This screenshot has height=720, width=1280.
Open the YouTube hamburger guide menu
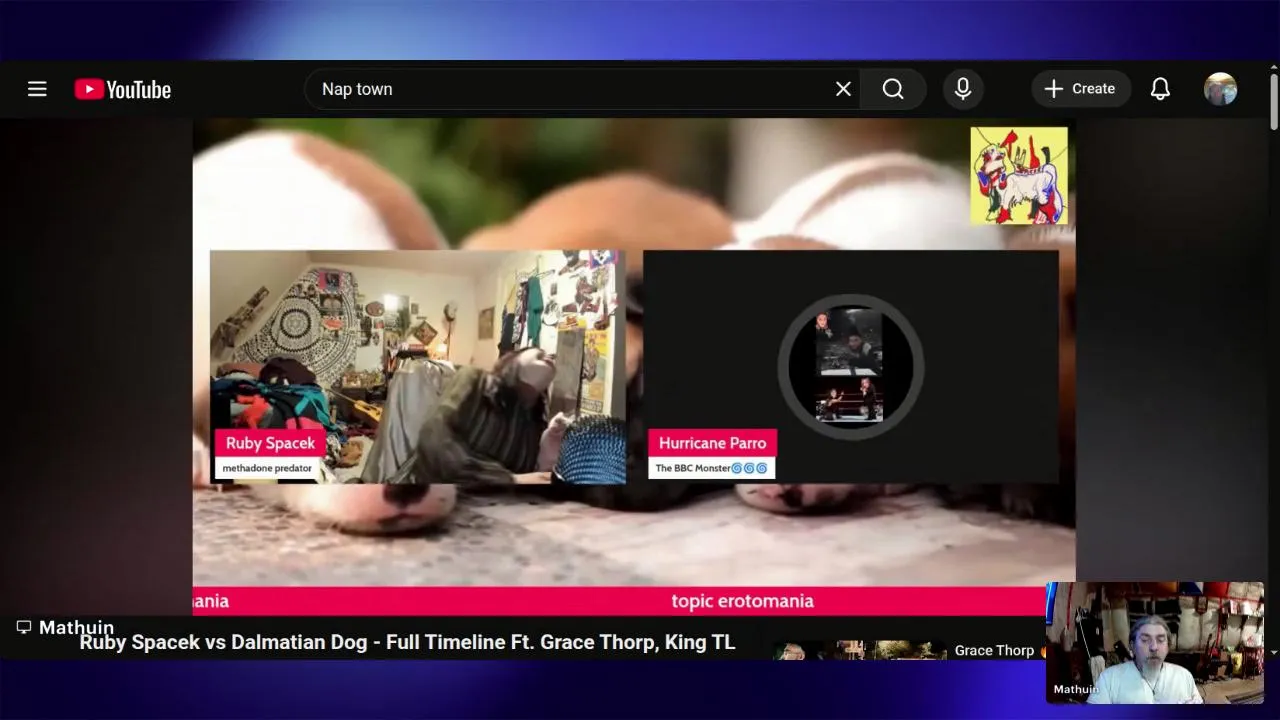37,89
